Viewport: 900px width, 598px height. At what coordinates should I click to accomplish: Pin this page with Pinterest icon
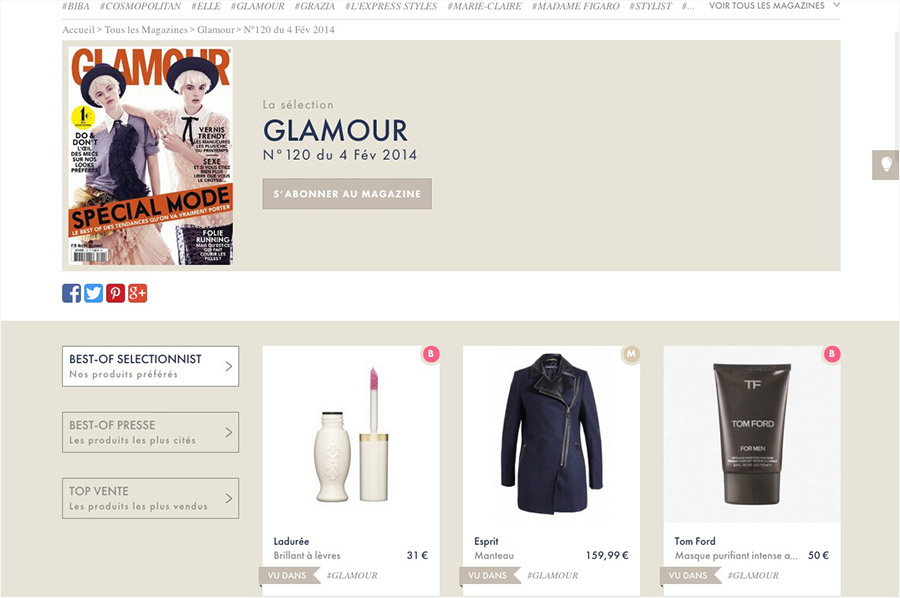pos(115,293)
